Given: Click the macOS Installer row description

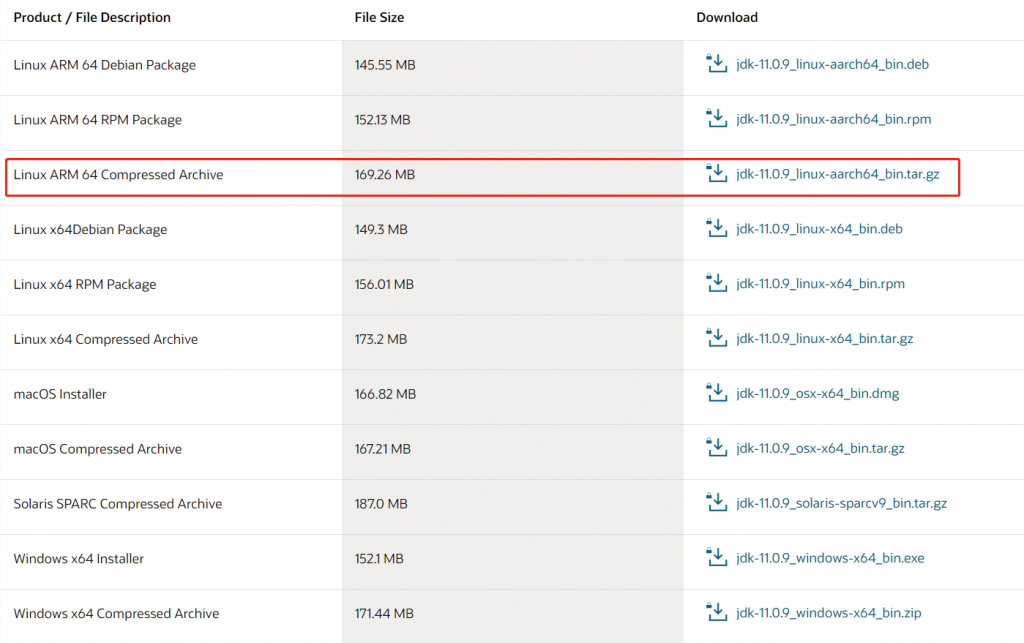Looking at the screenshot, I should click(60, 394).
